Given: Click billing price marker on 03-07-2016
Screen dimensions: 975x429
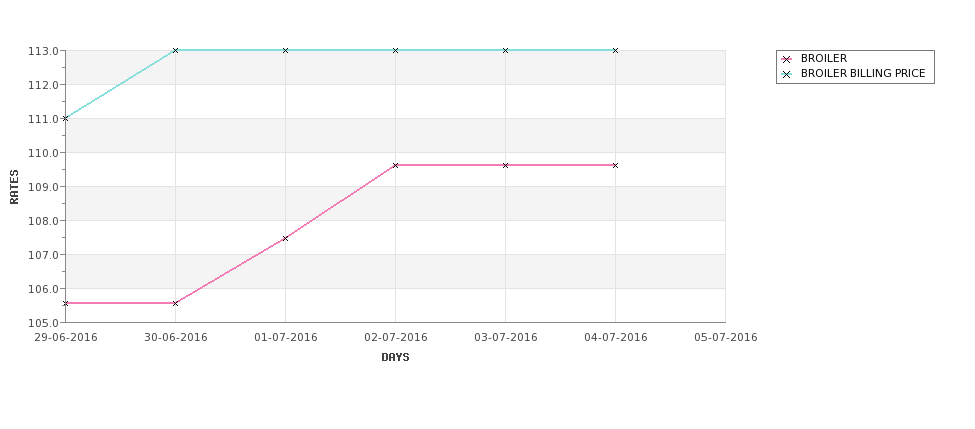Looking at the screenshot, I should 506,50.
